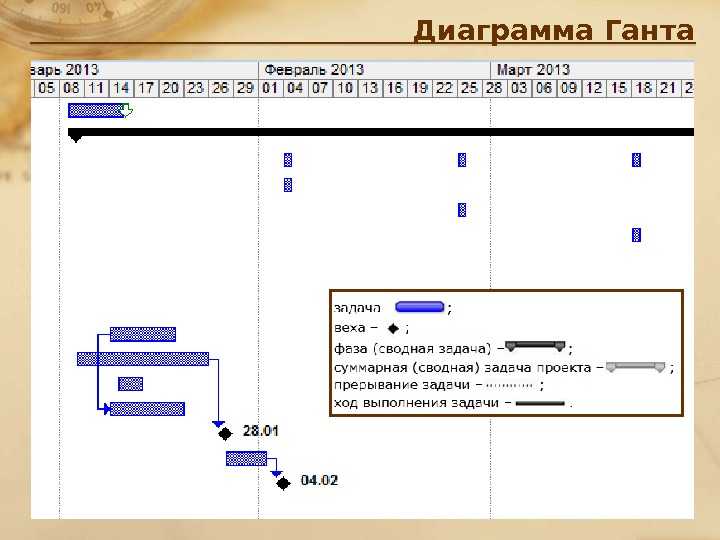Click day cell '19' in timeline header
720x540 pixels.
pos(419,88)
